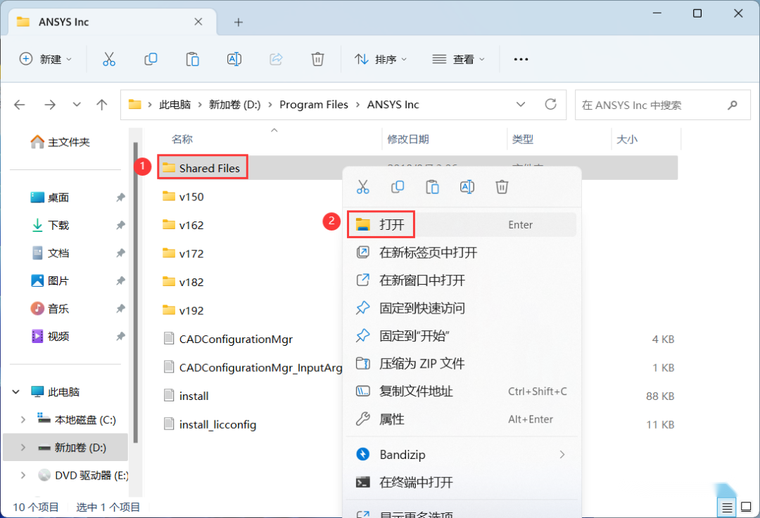This screenshot has width=760, height=518.
Task: Choose 固定到"开始" in the context menu
Action: [x=462, y=336]
